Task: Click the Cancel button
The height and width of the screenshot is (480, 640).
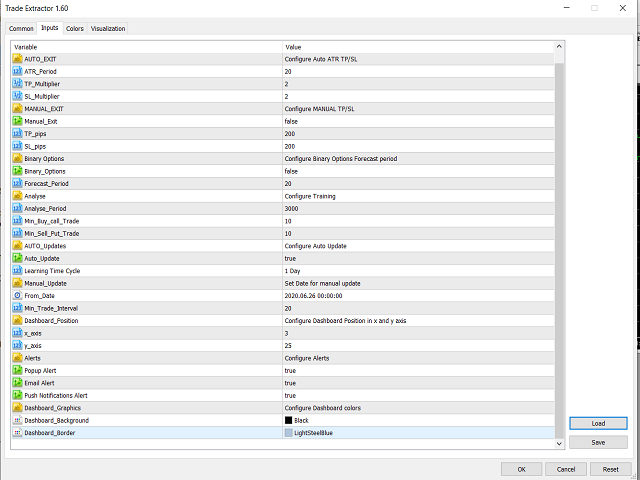Action: coord(566,469)
